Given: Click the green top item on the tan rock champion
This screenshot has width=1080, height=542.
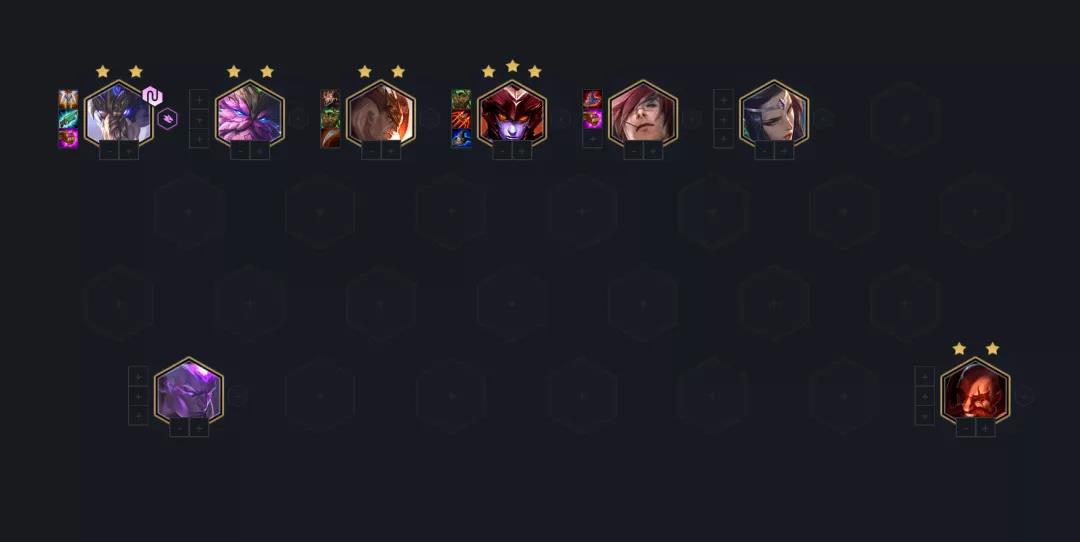Looking at the screenshot, I should coord(330,99).
